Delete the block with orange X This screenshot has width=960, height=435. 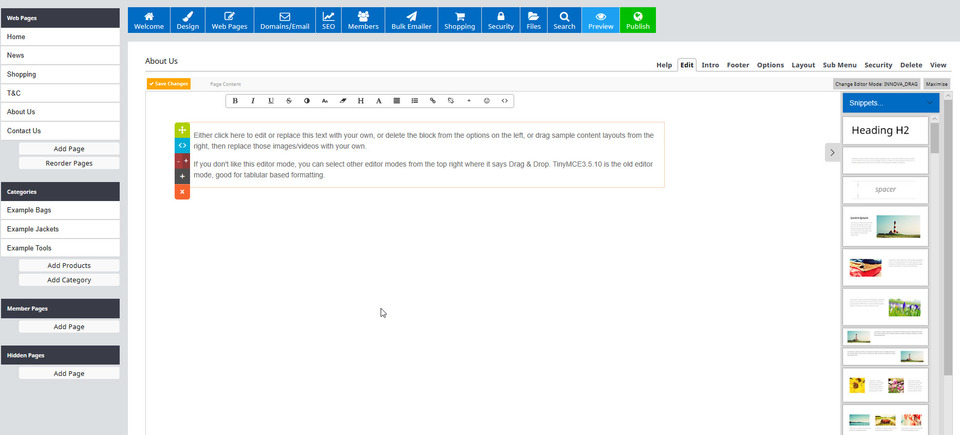(182, 191)
